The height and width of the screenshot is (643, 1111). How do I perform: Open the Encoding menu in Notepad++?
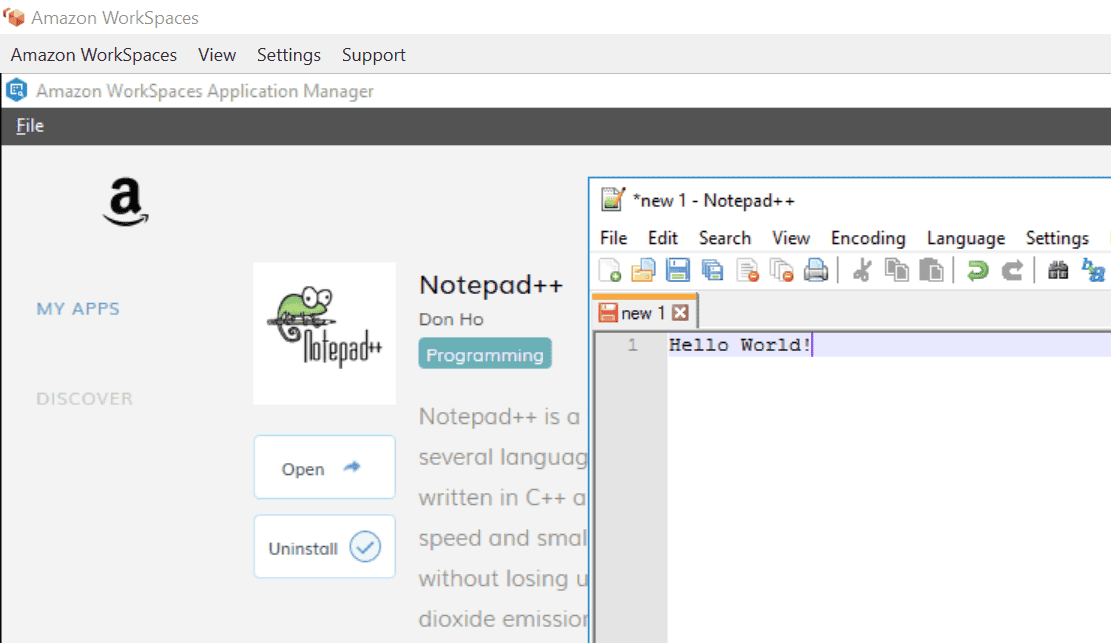868,238
